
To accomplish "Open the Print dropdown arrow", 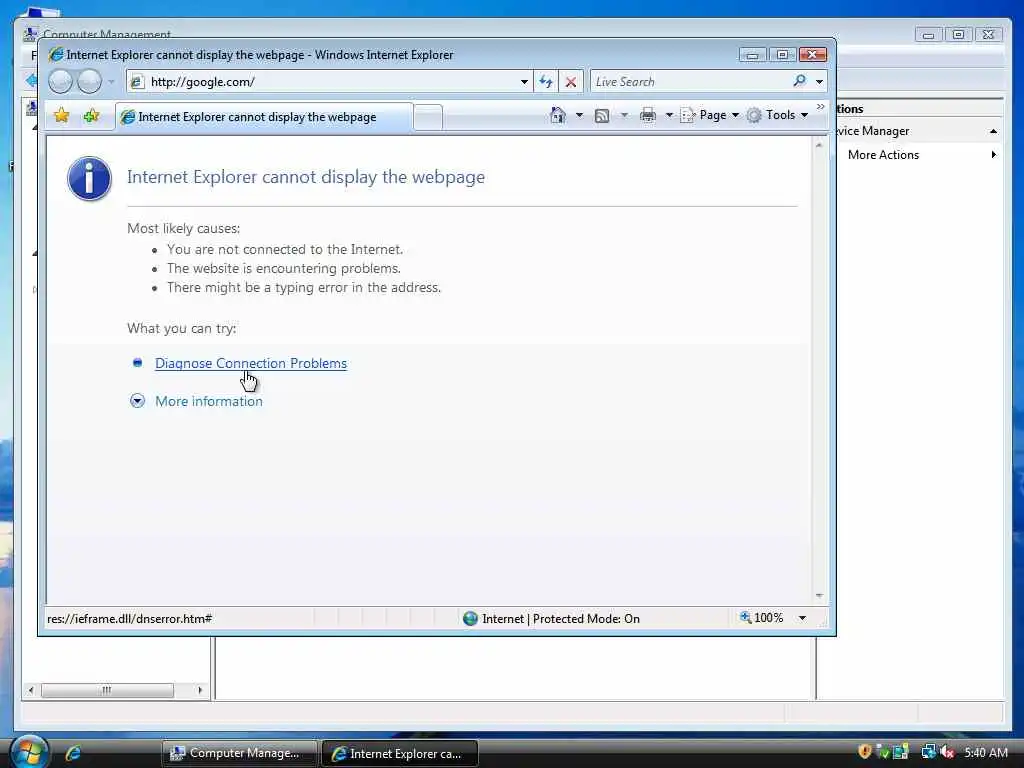I will coord(669,115).
